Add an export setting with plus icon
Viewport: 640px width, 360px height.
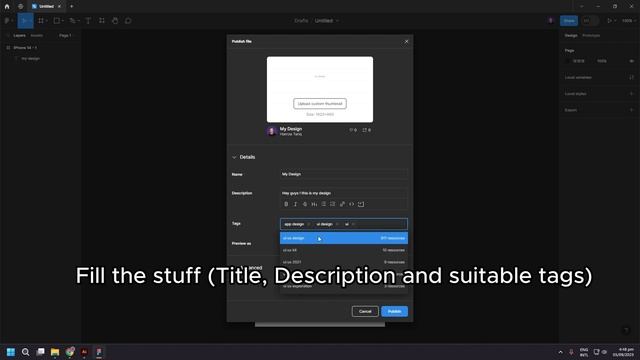coord(631,110)
